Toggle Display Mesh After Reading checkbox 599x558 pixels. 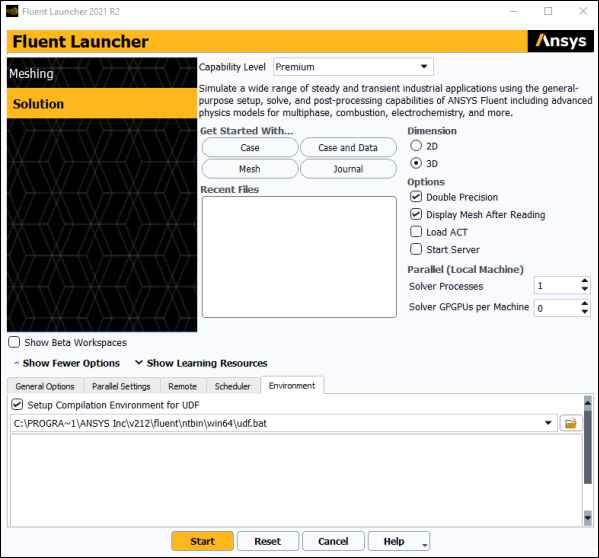[x=416, y=214]
